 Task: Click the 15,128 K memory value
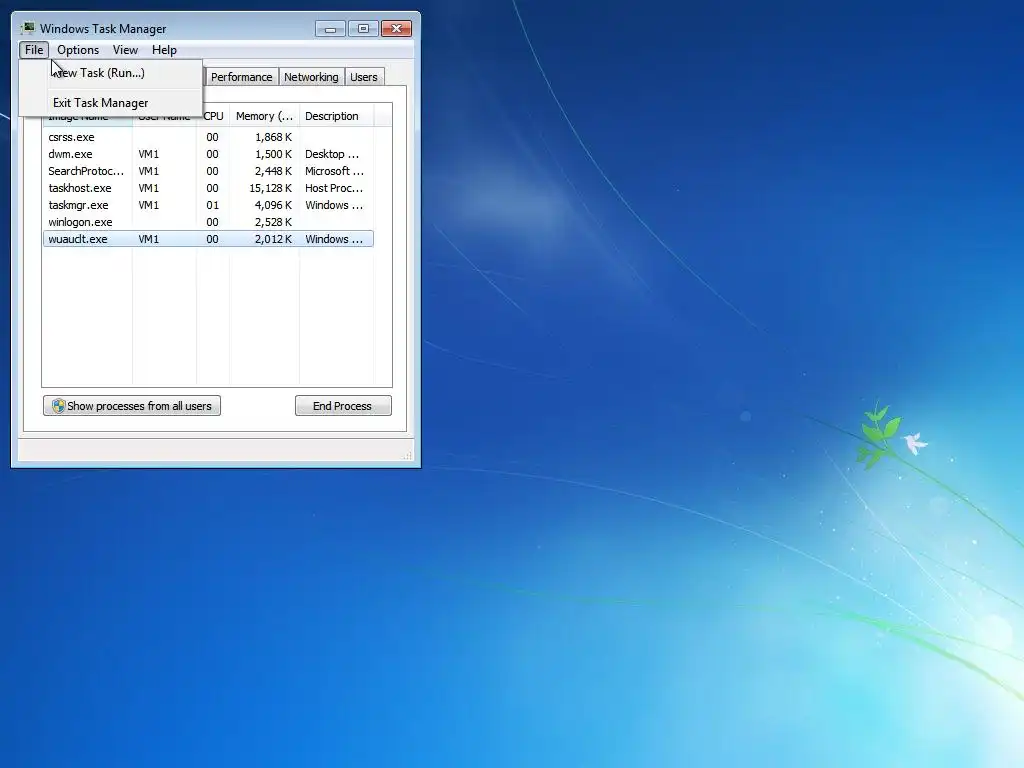pos(270,188)
